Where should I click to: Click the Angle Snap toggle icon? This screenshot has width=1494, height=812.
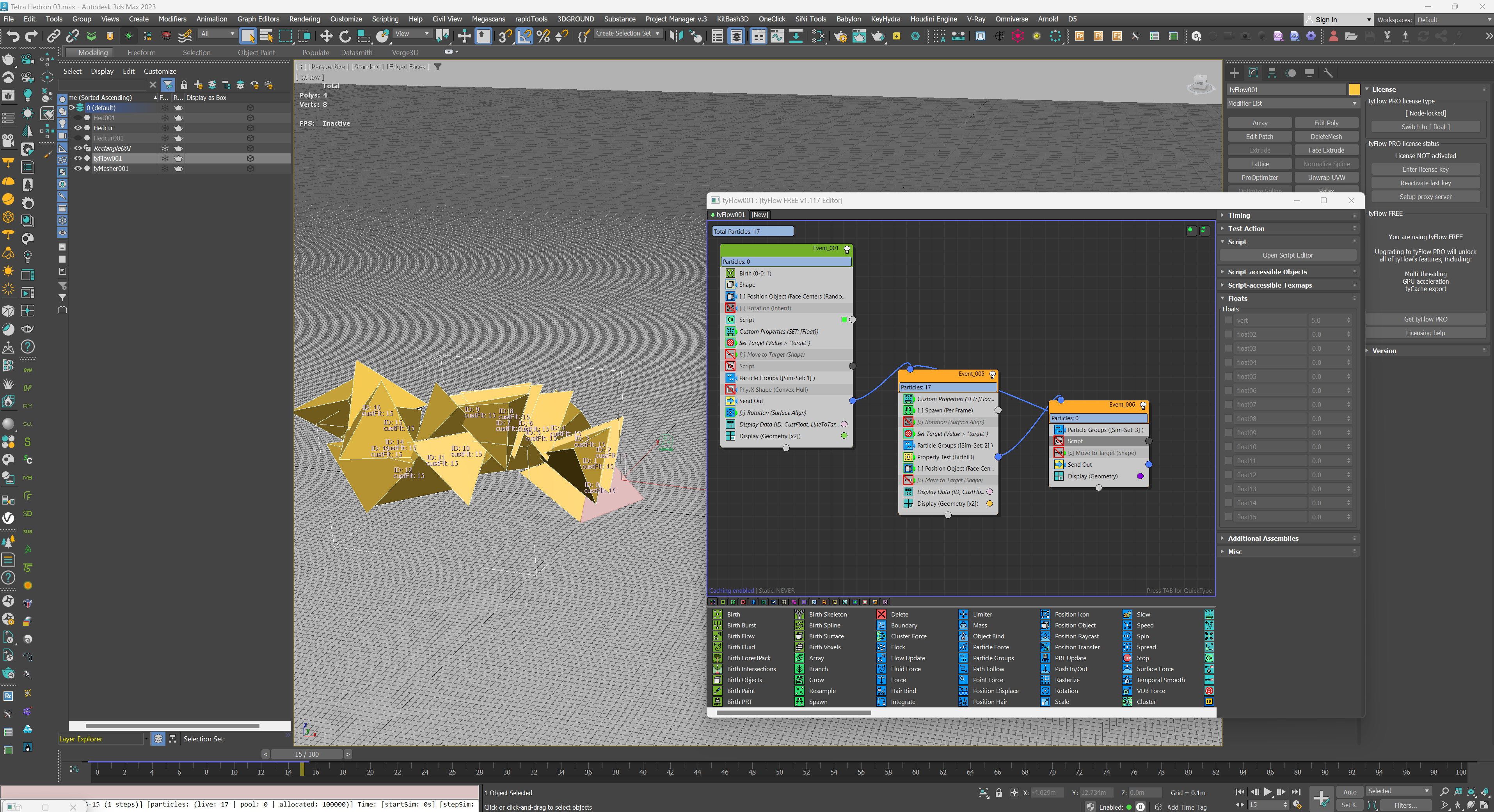524,37
